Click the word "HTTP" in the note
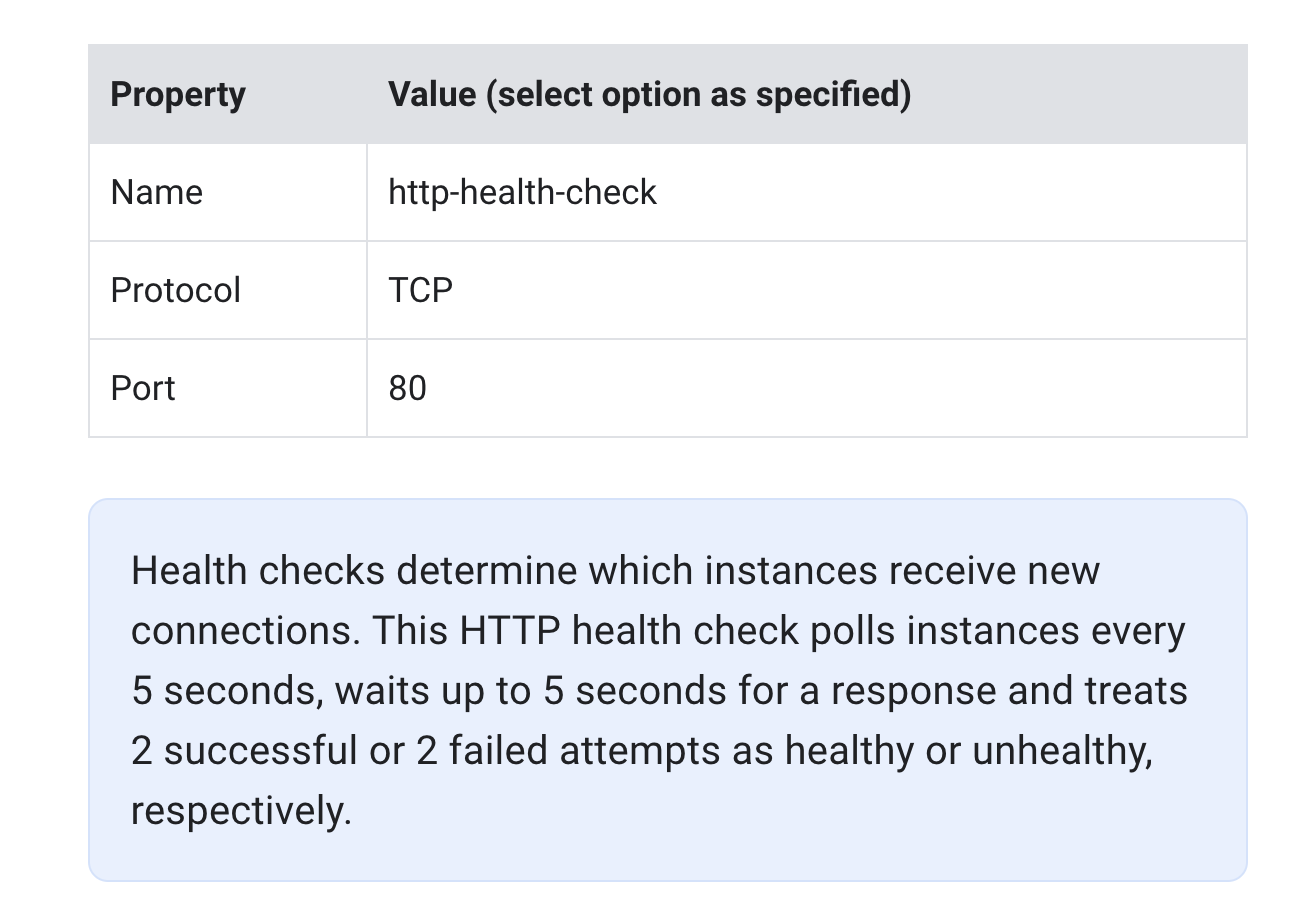The height and width of the screenshot is (906, 1292). [510, 631]
